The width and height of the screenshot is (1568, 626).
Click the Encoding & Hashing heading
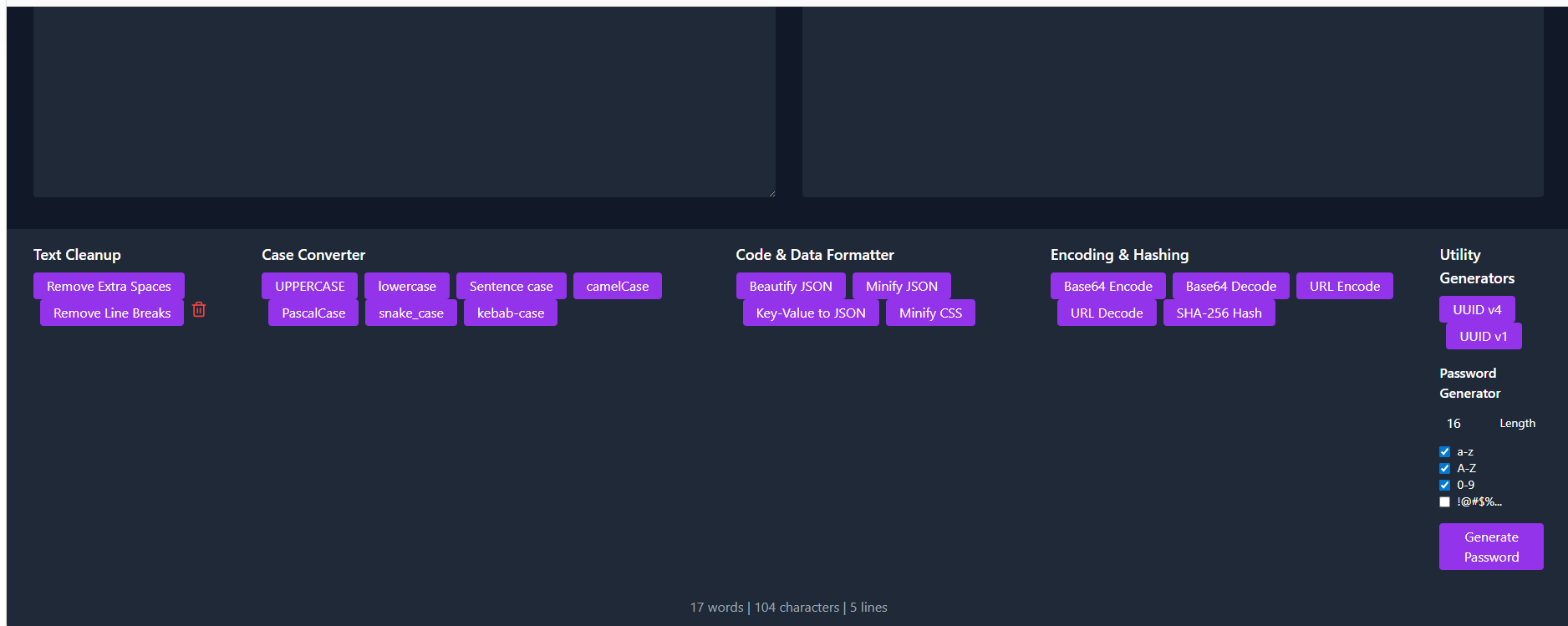(x=1119, y=255)
